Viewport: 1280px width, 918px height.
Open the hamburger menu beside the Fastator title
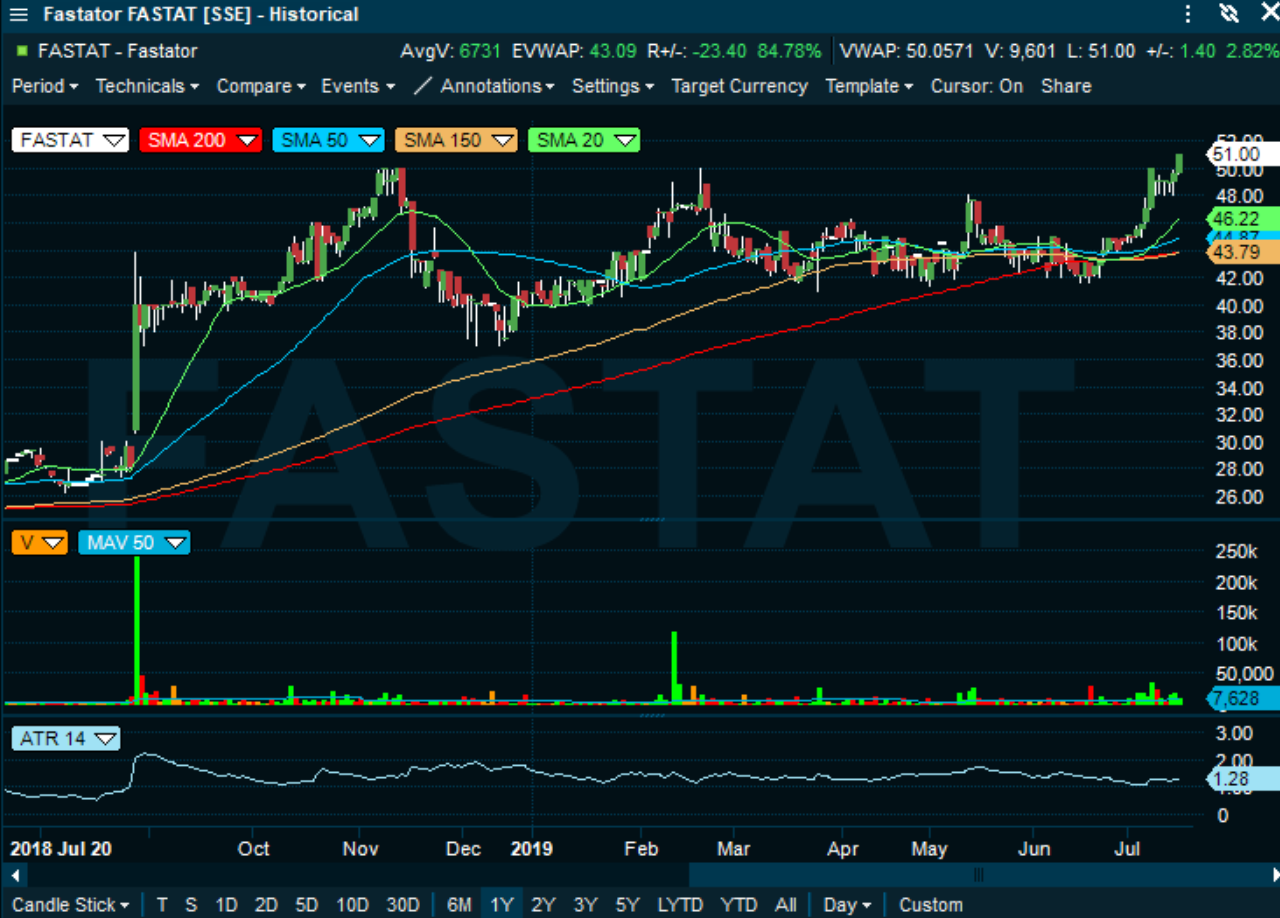pos(18,15)
